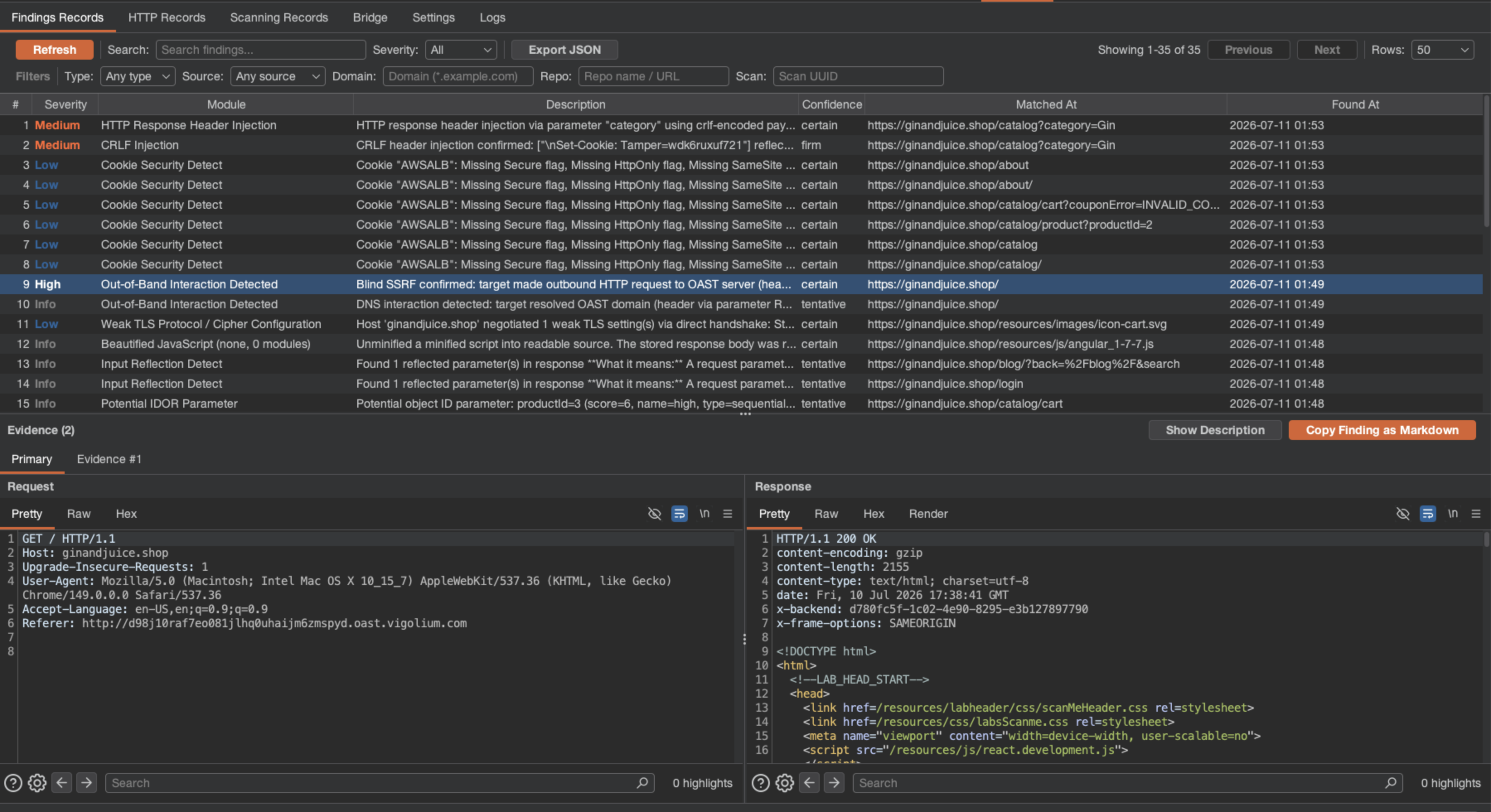This screenshot has height=812, width=1491.
Task: Open help for the Request search bar
Action: coord(13,783)
